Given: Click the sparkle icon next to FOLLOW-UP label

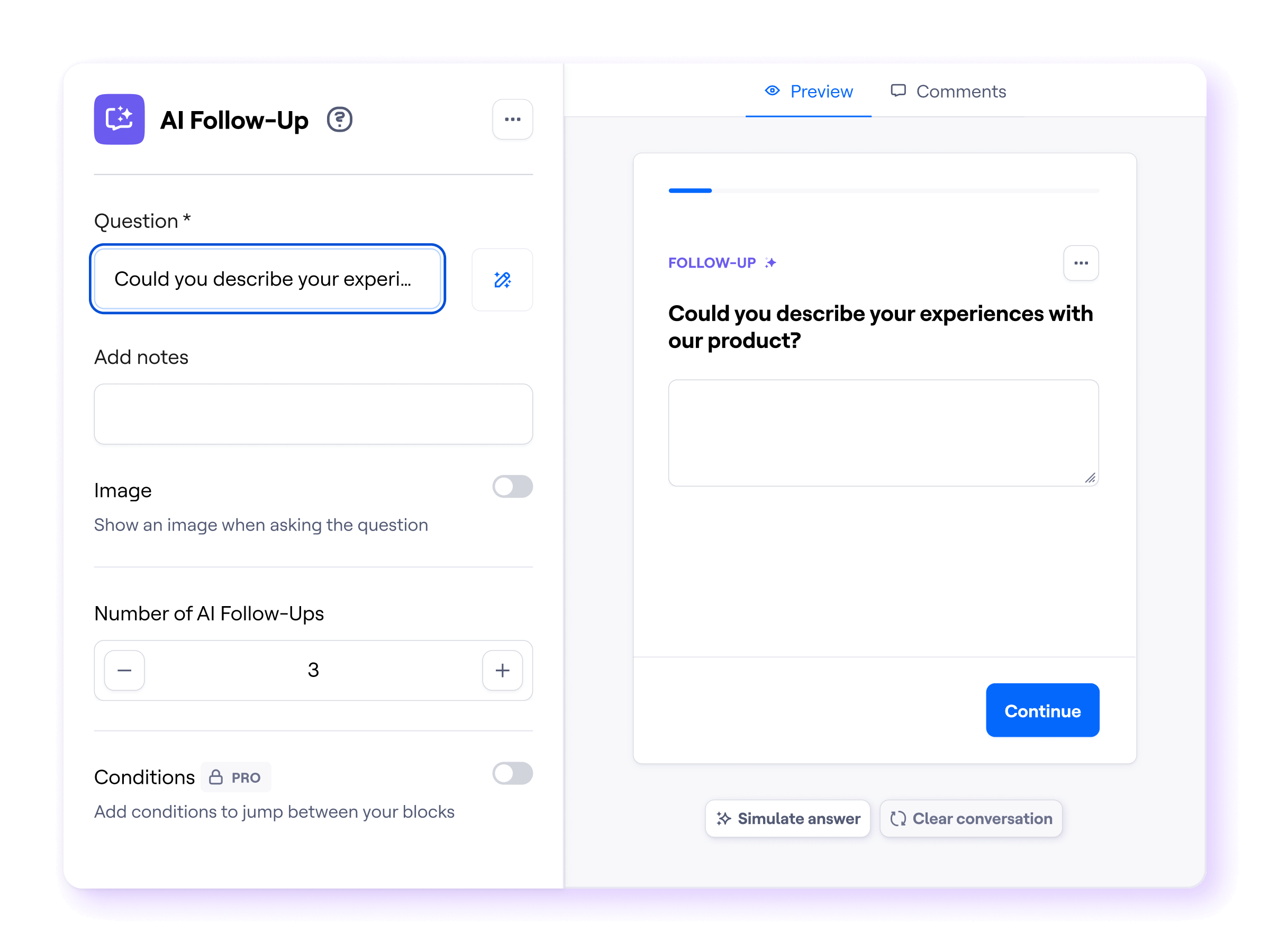Looking at the screenshot, I should point(770,263).
